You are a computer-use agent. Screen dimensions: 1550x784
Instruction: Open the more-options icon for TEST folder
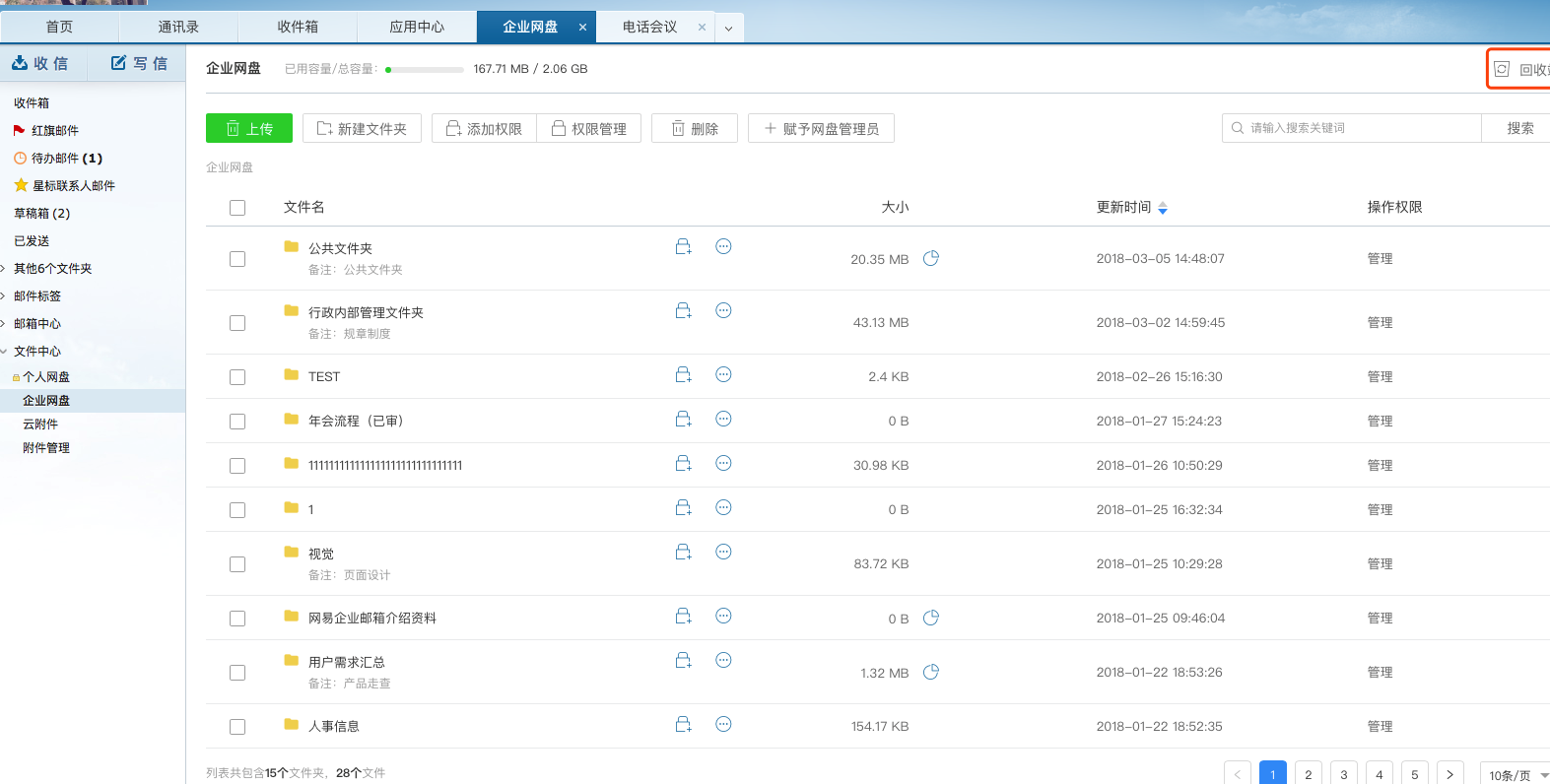pos(723,374)
